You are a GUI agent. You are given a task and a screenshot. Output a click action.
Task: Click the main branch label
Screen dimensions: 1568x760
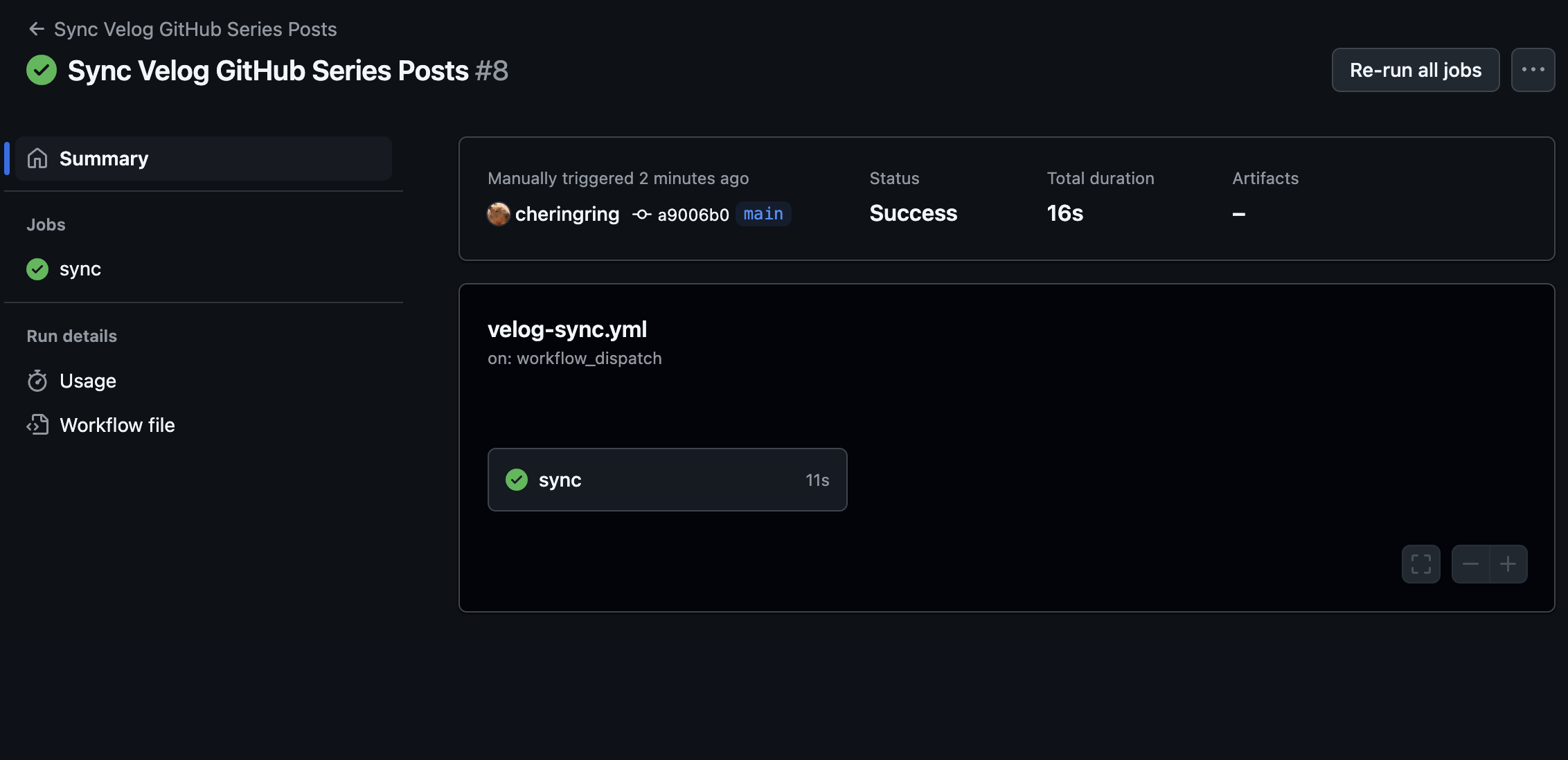pyautogui.click(x=763, y=214)
